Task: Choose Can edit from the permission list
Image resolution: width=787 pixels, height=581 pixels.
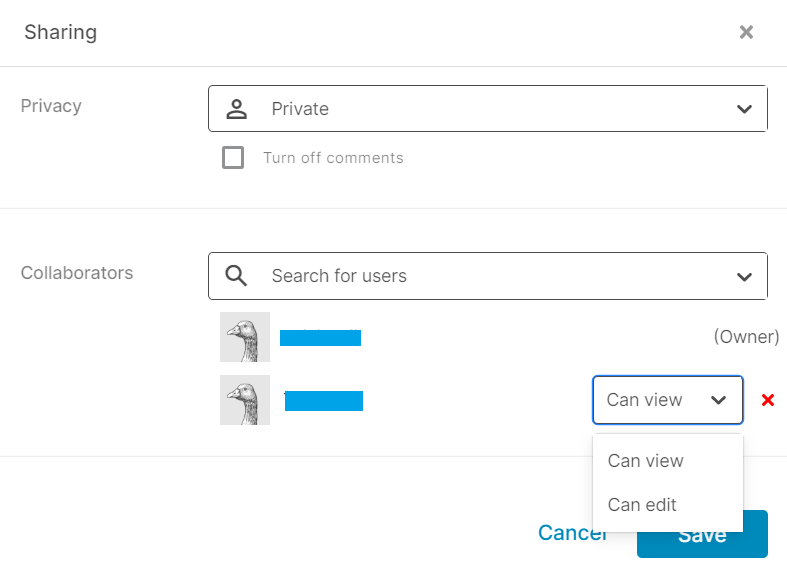Action: pos(642,505)
